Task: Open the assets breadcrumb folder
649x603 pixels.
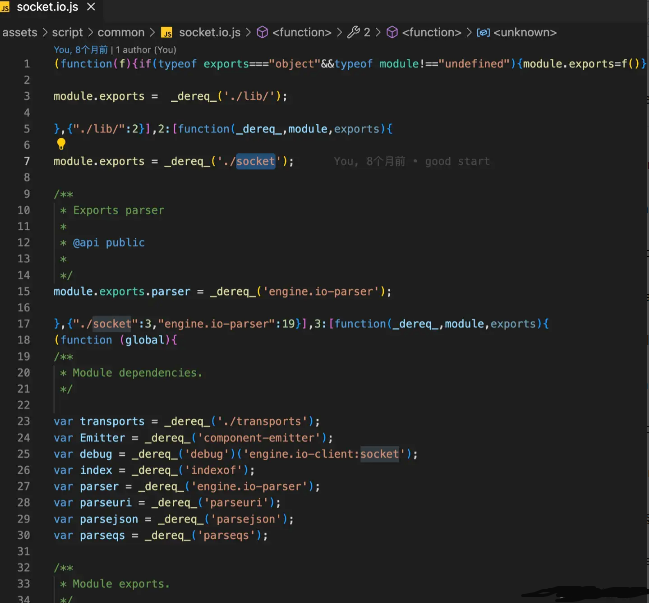Action: pyautogui.click(x=19, y=32)
